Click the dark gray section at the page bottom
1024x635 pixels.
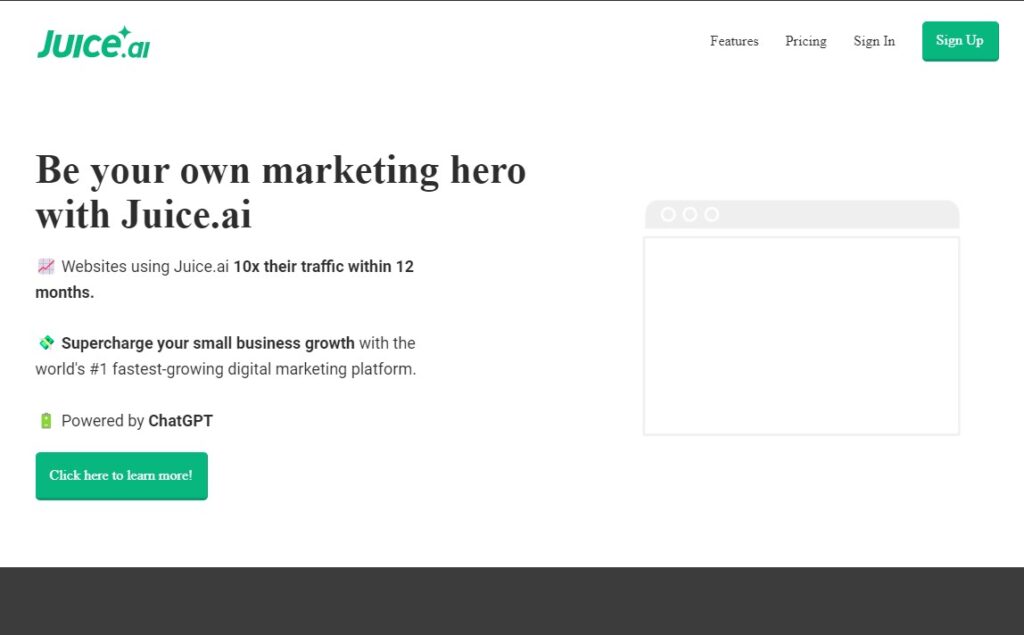pos(512,601)
